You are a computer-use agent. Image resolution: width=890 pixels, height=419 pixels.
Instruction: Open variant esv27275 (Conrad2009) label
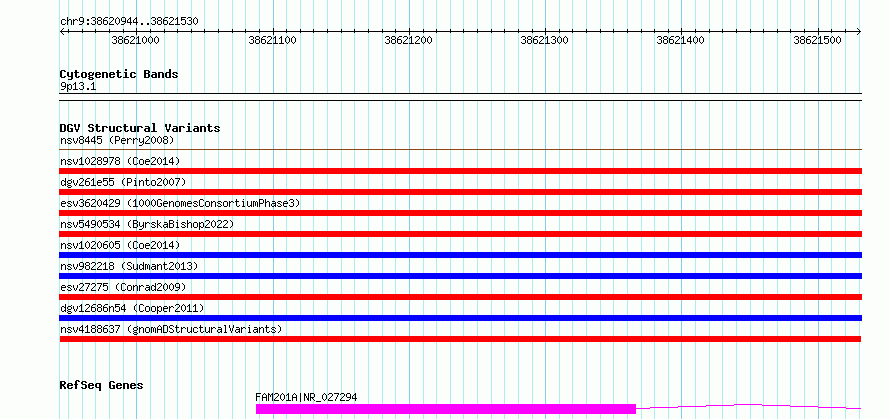123,287
